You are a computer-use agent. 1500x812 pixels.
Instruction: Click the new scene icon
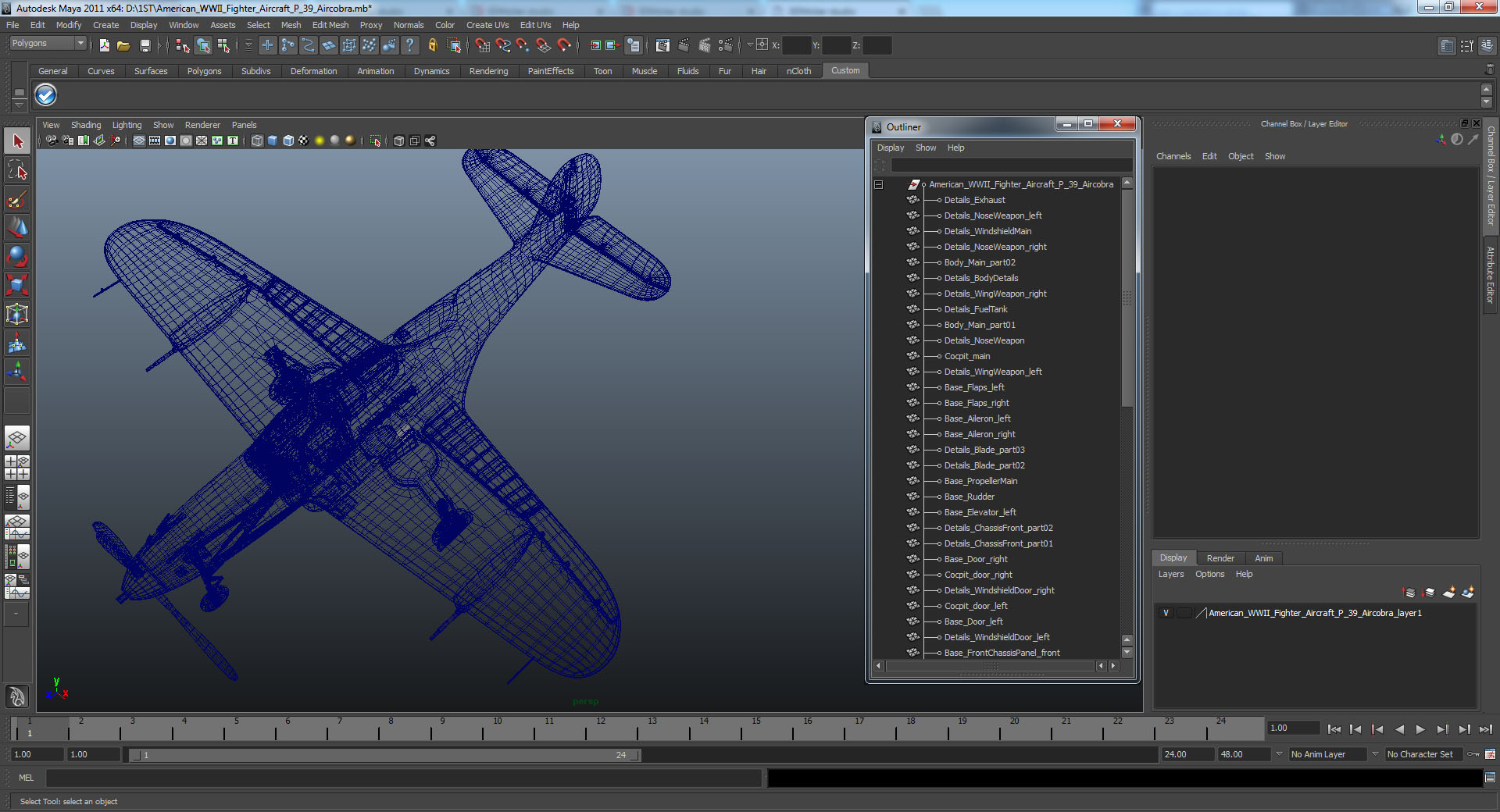coord(104,45)
